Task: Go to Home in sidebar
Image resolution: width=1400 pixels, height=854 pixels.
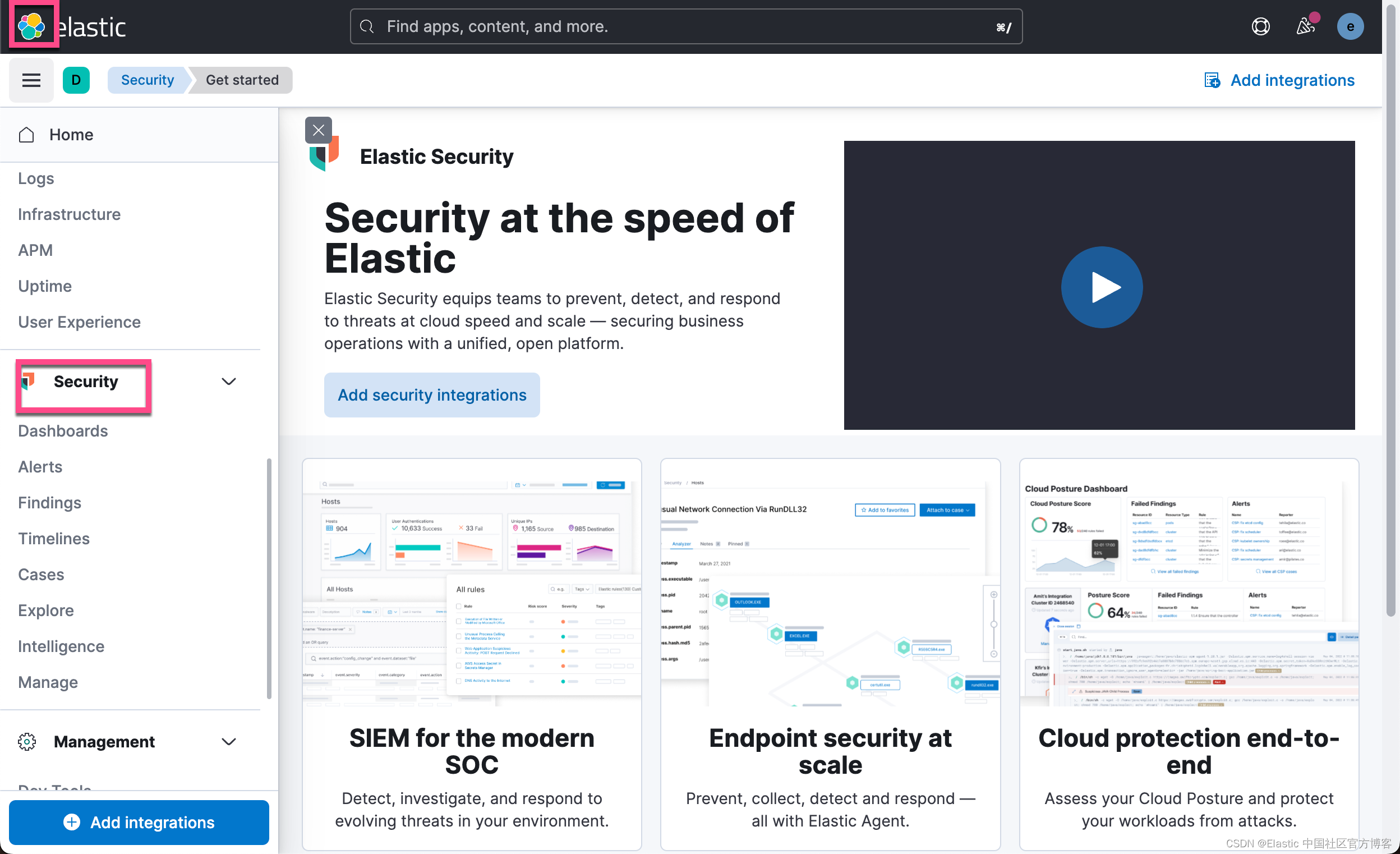Action: tap(71, 135)
